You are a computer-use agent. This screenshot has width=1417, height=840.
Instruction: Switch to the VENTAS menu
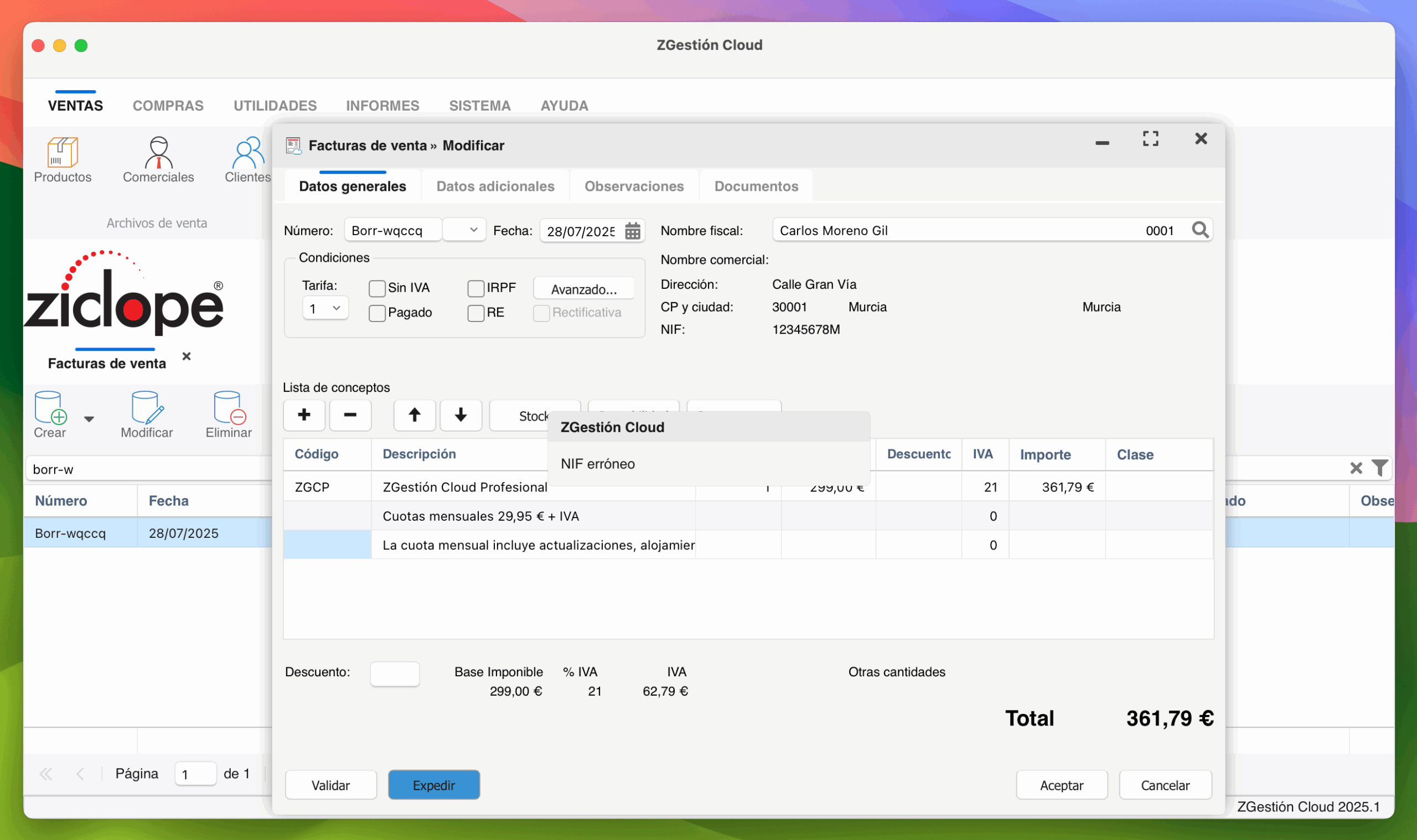click(75, 105)
